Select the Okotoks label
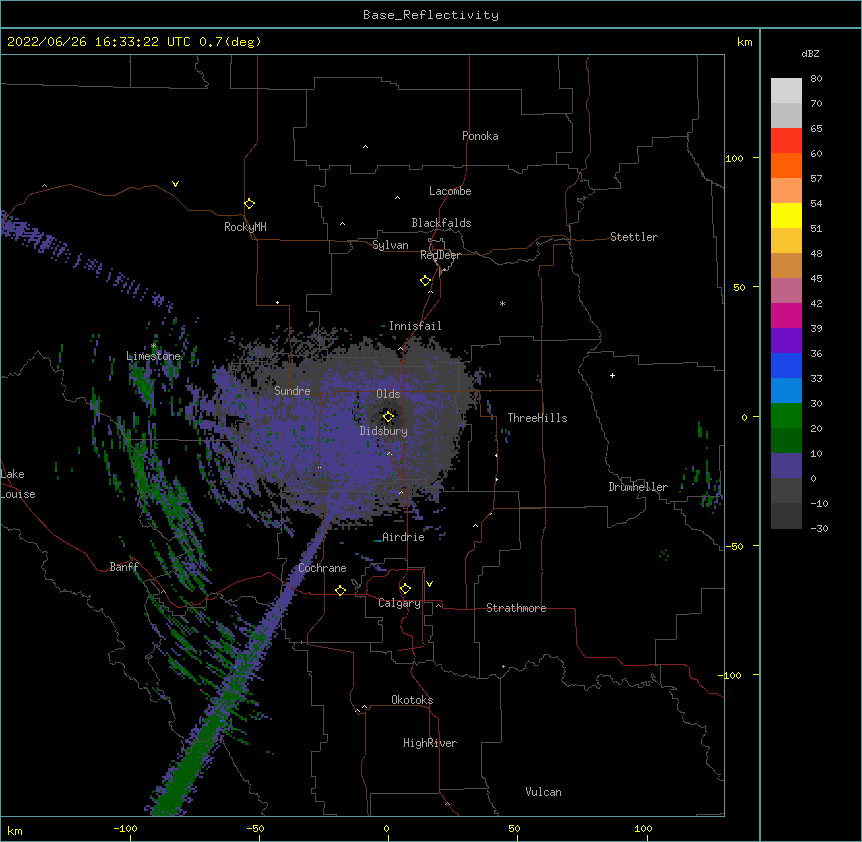This screenshot has width=862, height=842. (x=412, y=700)
